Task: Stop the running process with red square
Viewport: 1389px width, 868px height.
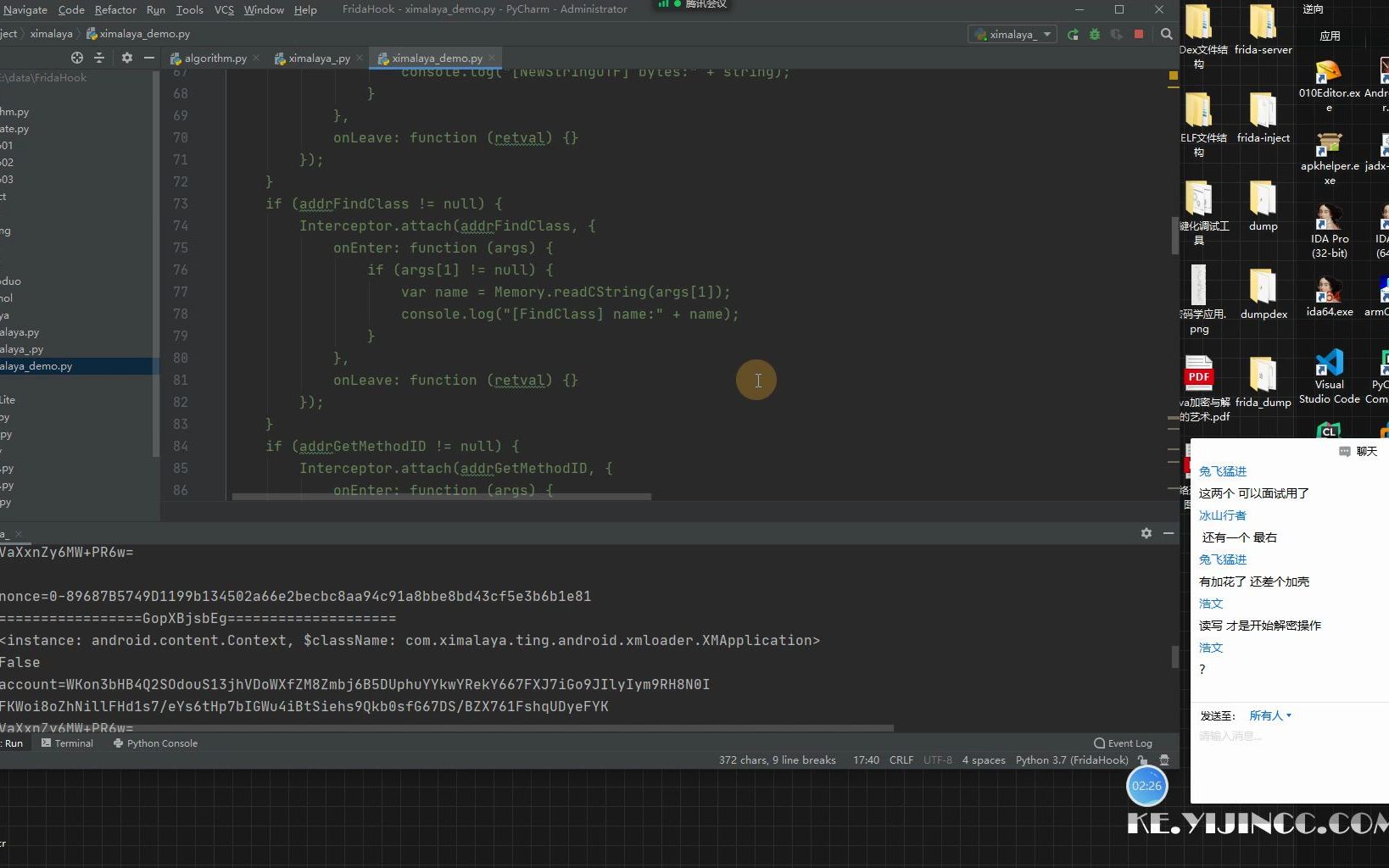Action: point(1139,34)
